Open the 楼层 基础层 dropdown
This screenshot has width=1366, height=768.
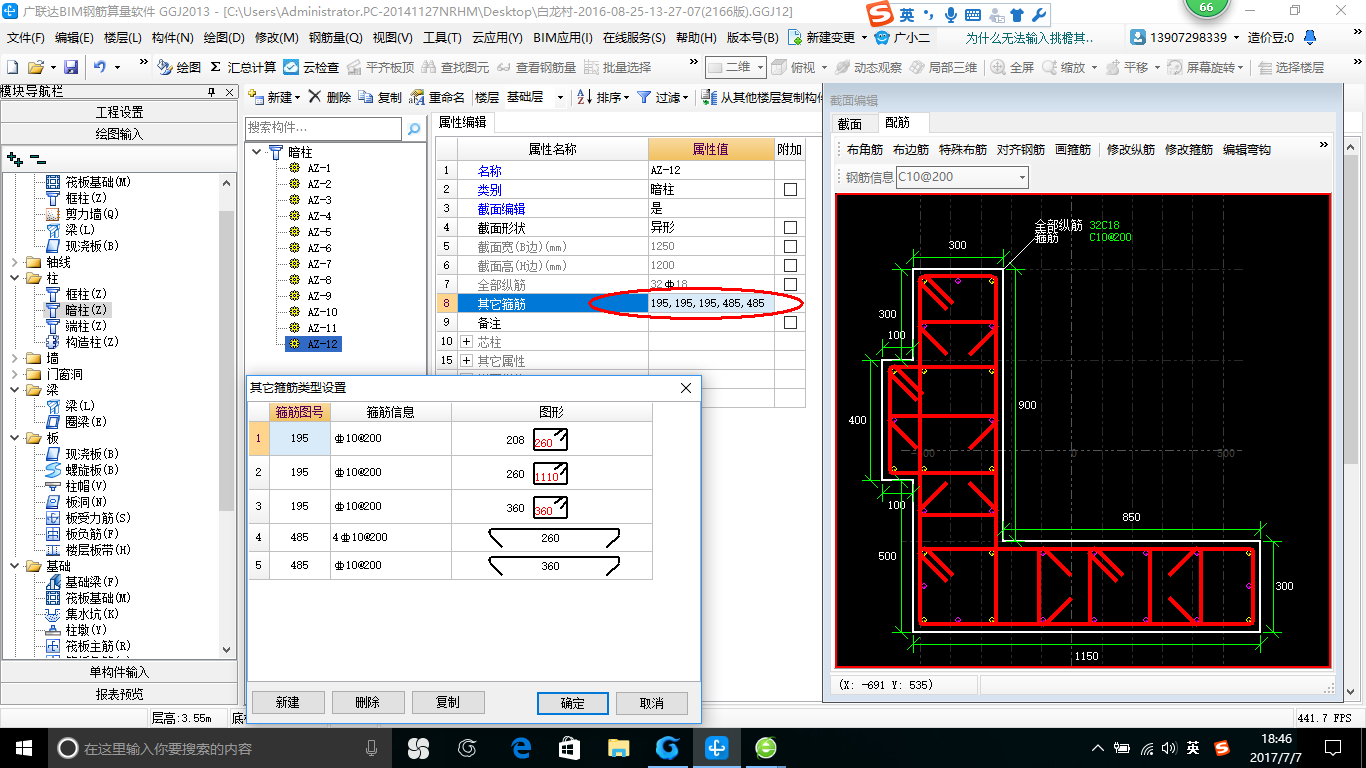point(560,97)
